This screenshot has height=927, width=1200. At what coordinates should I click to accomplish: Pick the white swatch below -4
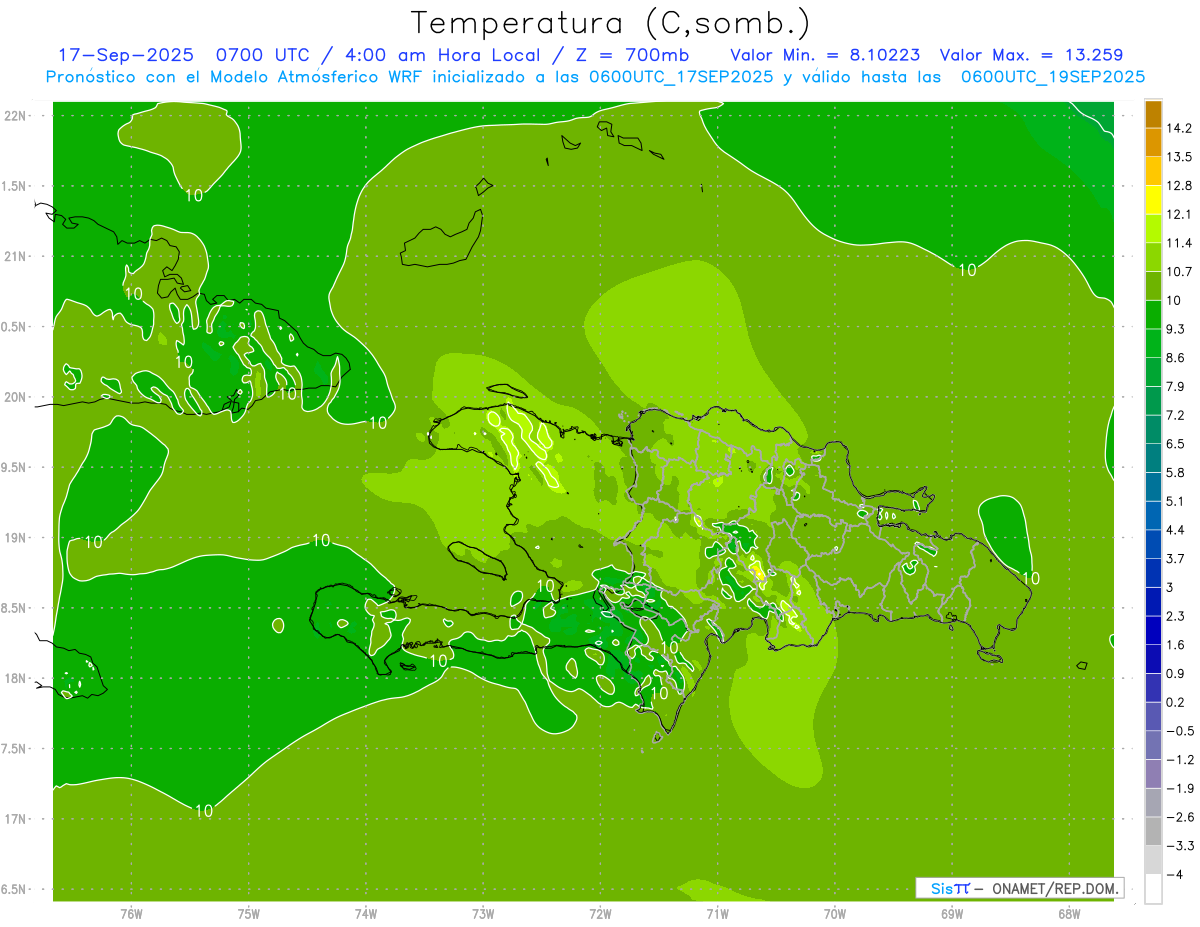(x=1153, y=889)
